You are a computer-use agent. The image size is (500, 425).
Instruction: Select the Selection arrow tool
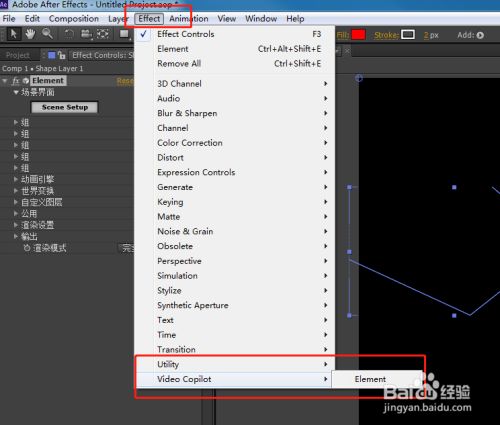pyautogui.click(x=14, y=34)
